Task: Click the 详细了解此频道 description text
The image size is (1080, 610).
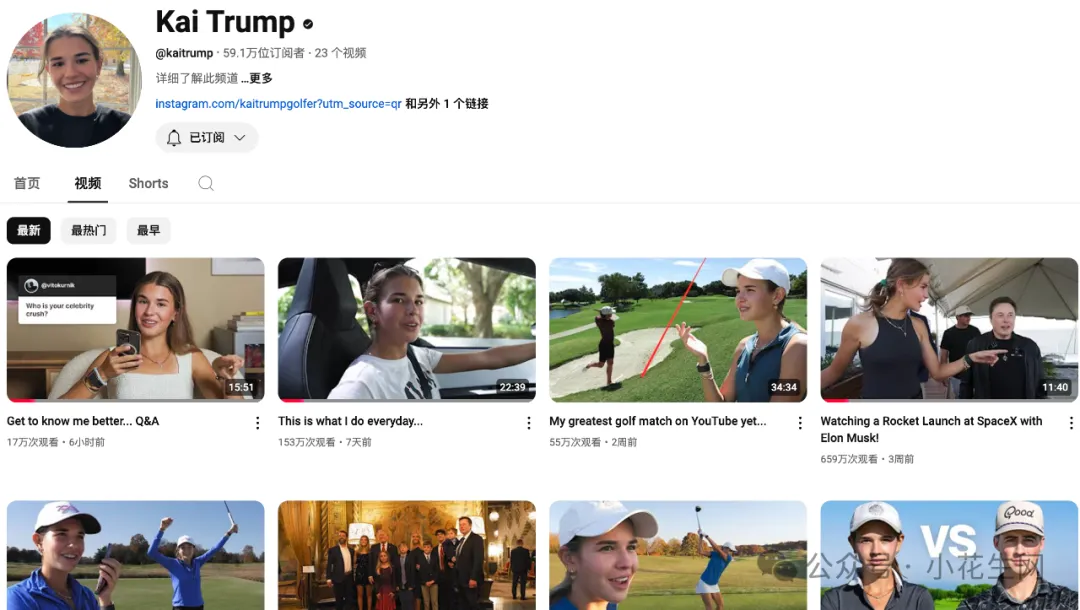Action: point(197,78)
